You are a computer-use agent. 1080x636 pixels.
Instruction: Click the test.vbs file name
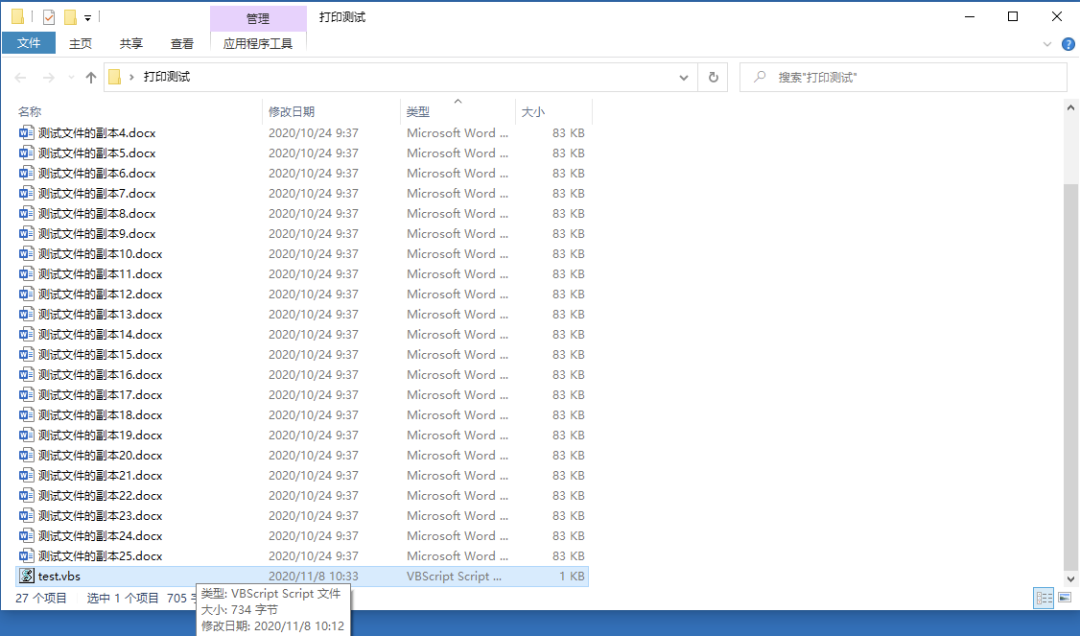click(59, 576)
